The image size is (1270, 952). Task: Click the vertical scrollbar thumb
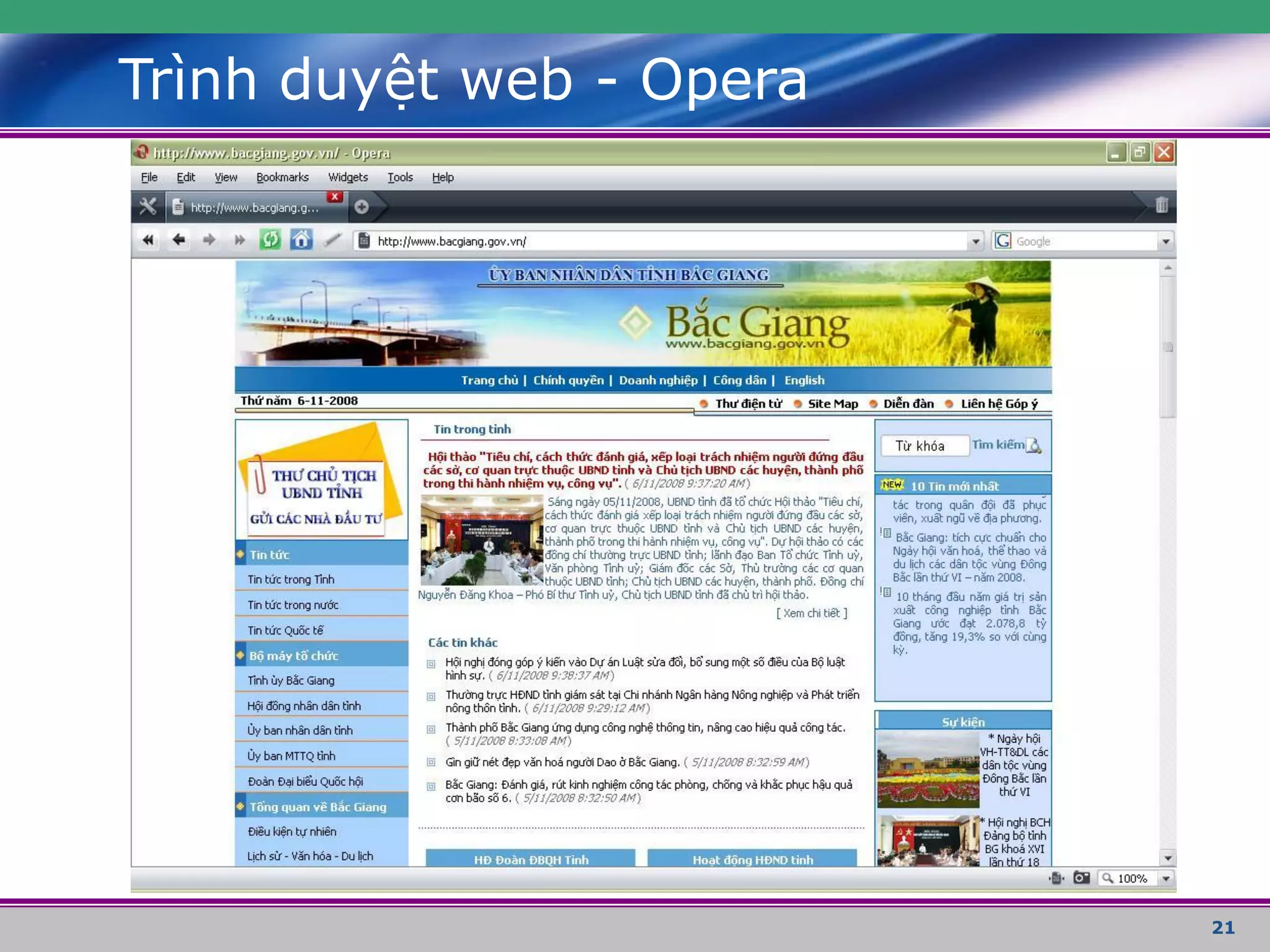coord(1168,347)
